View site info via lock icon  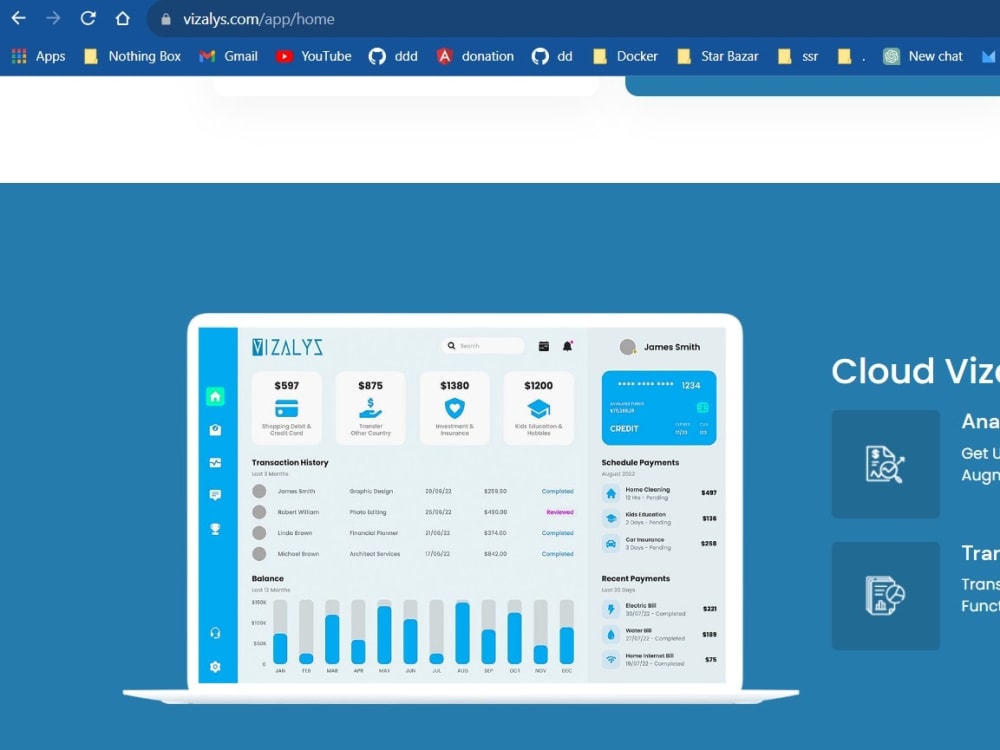[166, 19]
